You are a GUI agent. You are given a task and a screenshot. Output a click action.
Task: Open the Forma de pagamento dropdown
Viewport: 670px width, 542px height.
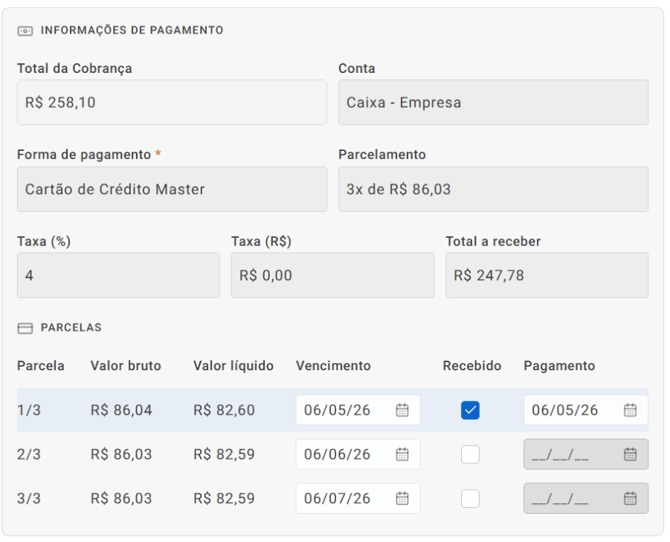pyautogui.click(x=172, y=189)
